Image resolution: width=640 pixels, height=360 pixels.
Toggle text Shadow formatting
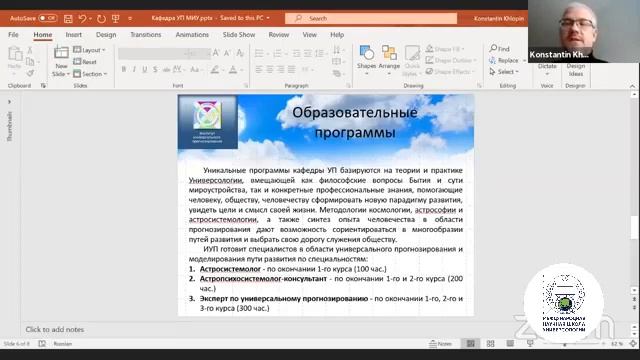(155, 70)
